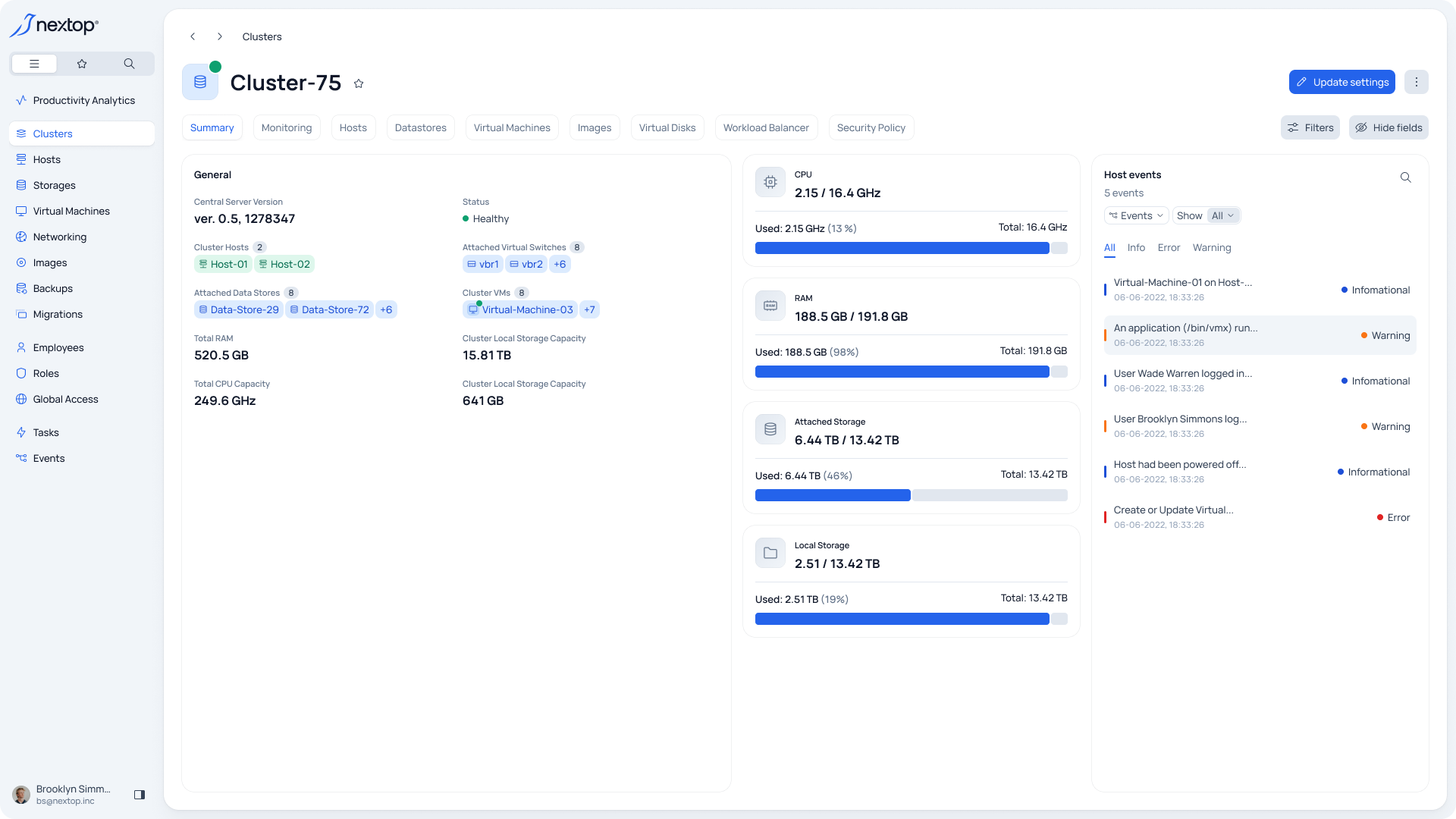Toggle Hide fields
The height and width of the screenshot is (819, 1456).
(1389, 127)
